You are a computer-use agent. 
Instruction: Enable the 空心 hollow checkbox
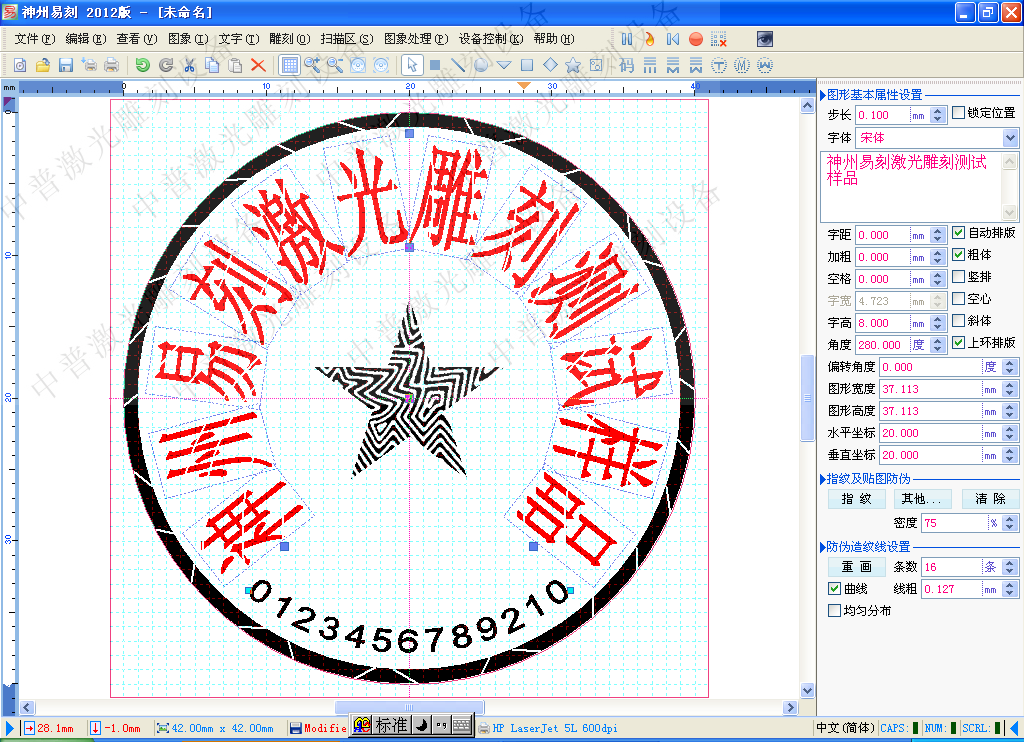[958, 298]
